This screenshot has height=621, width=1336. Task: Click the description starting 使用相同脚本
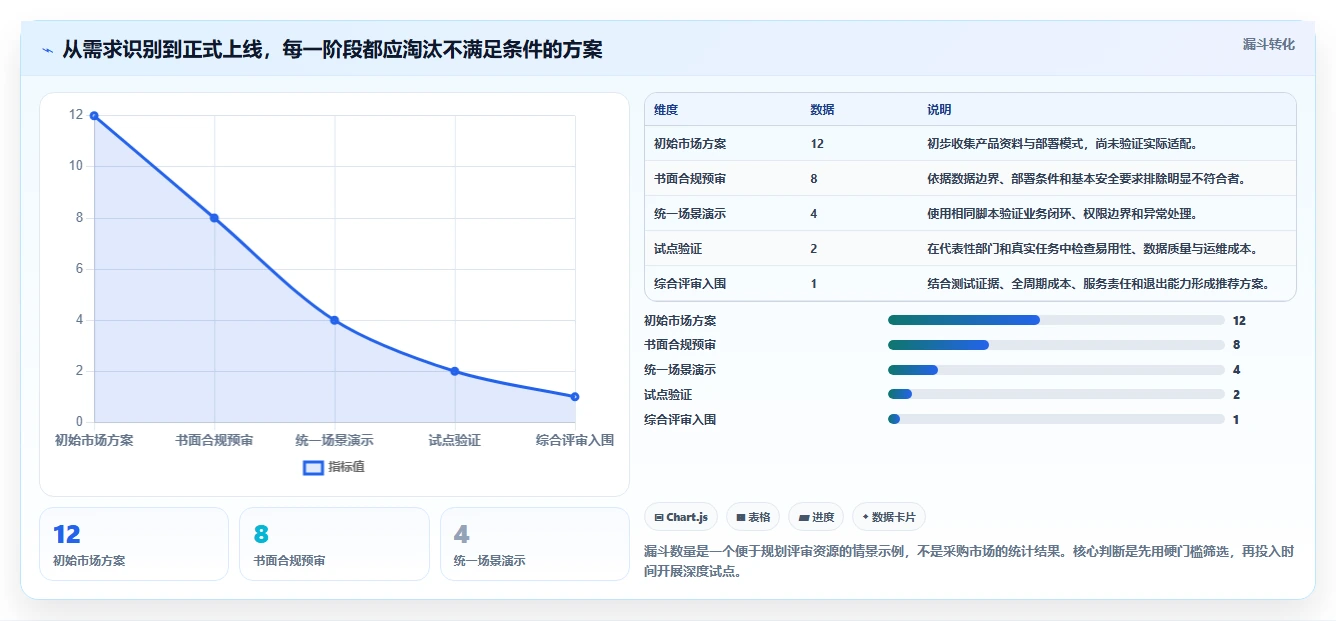tap(1063, 214)
